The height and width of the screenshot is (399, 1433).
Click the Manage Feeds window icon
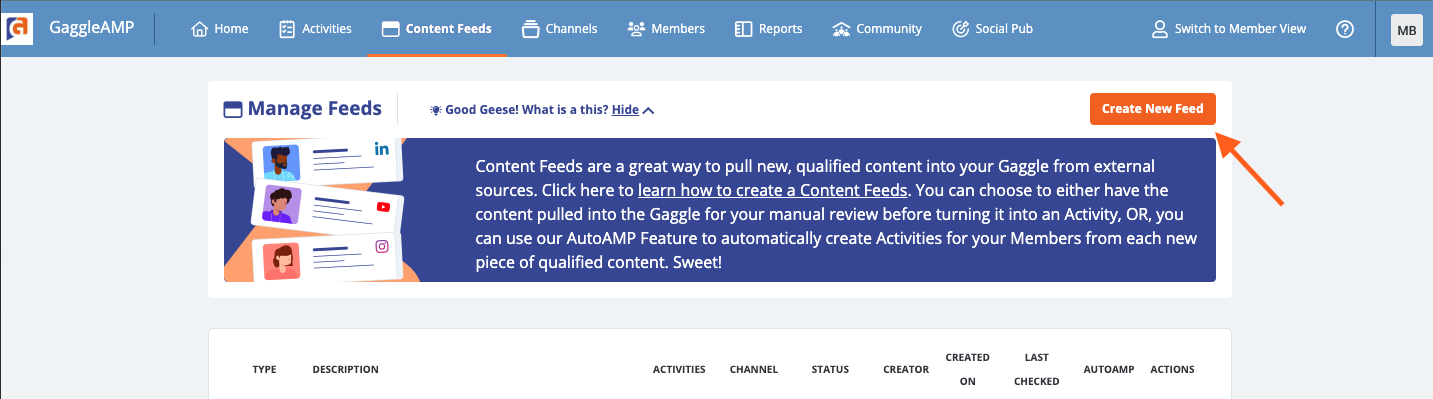(x=233, y=109)
